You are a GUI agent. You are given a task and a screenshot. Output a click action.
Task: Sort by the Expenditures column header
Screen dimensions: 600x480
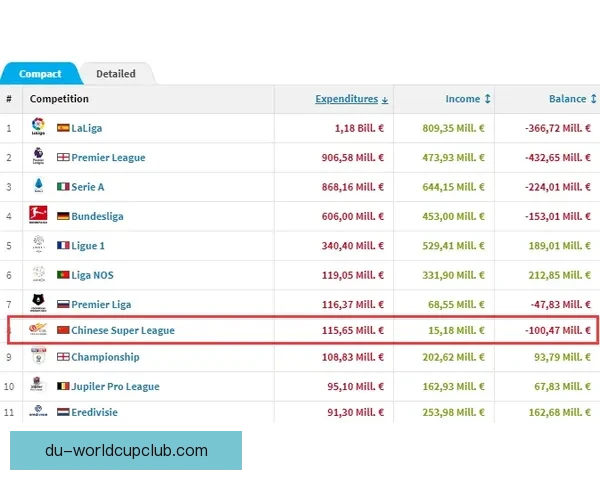pyautogui.click(x=347, y=99)
